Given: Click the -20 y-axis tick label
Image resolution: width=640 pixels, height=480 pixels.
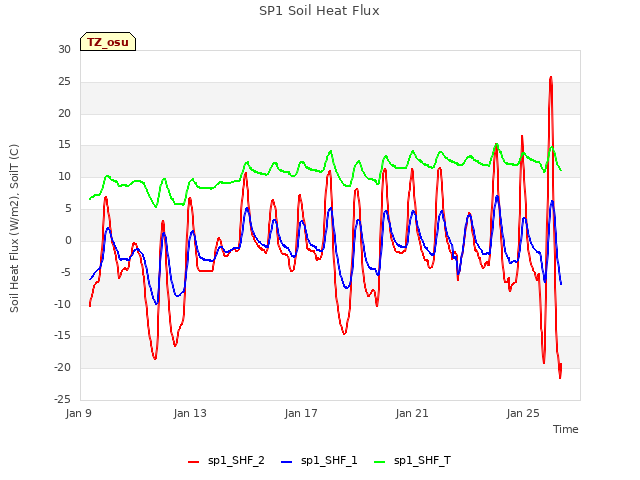Looking at the screenshot, I should click(63, 368).
